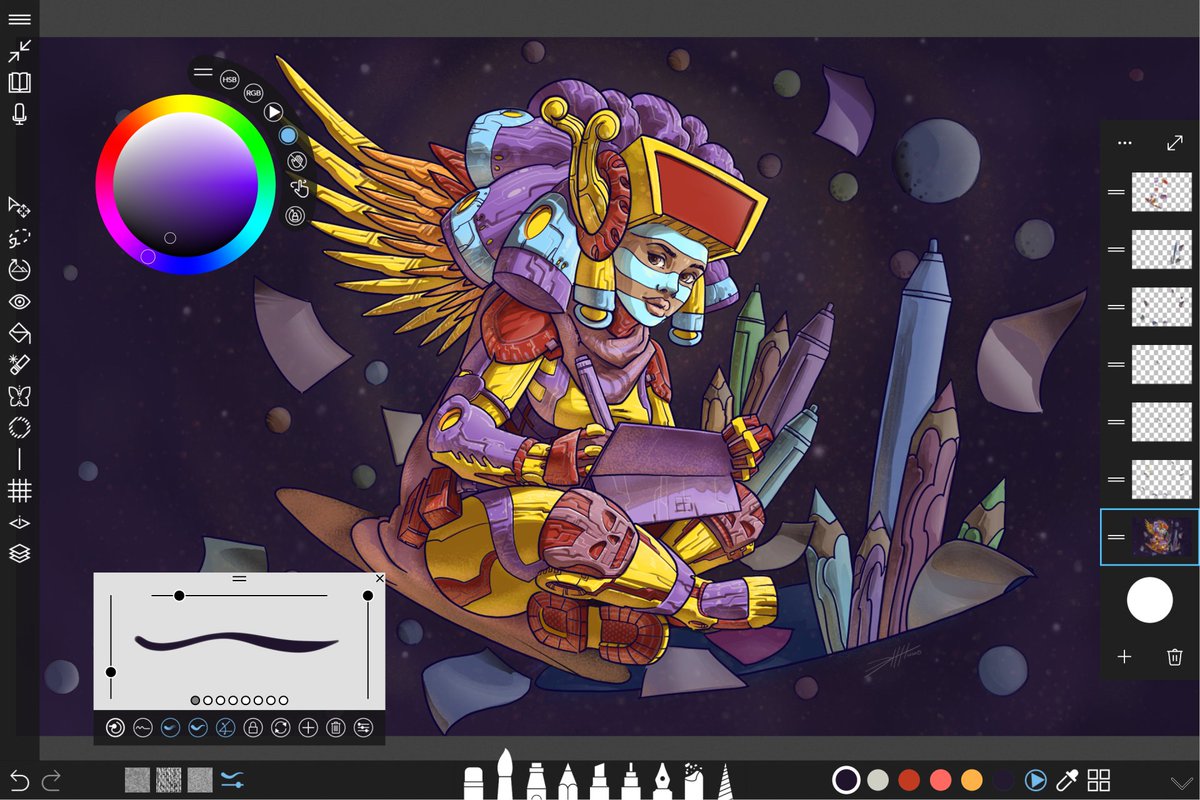Switch the color editor to RGB mode
1200x800 pixels.
point(252,92)
